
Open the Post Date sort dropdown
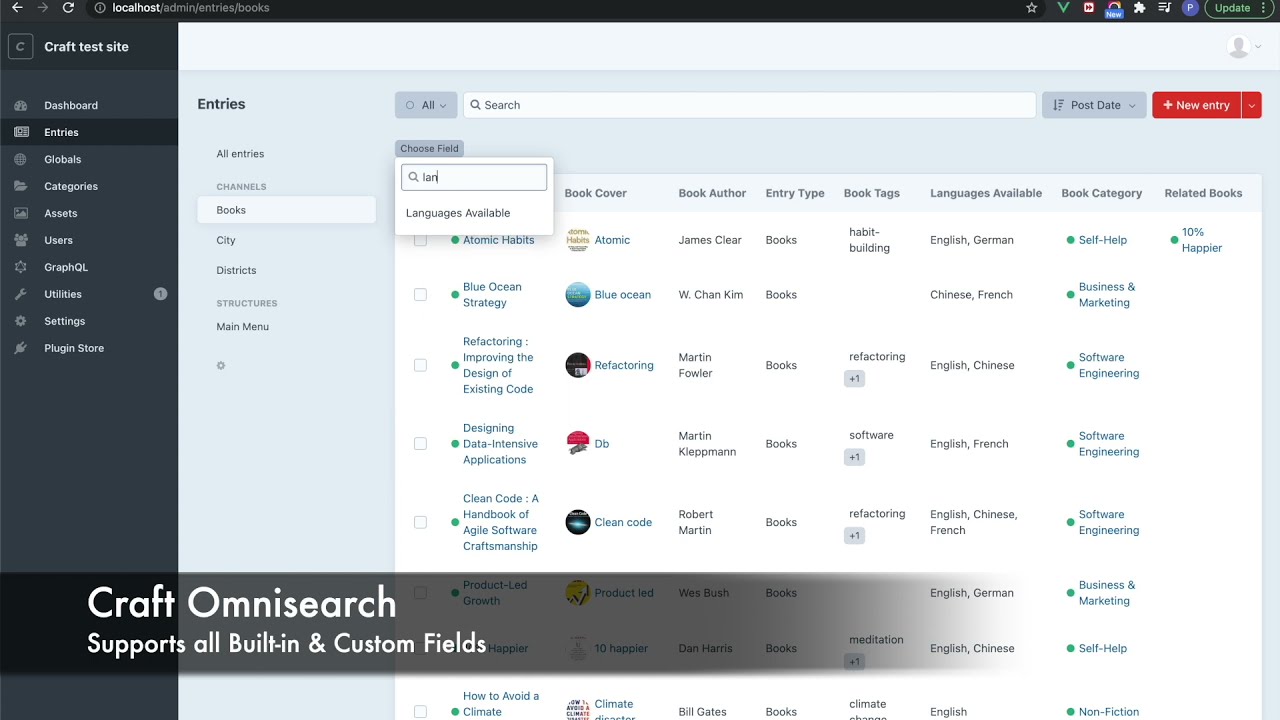click(x=1094, y=105)
